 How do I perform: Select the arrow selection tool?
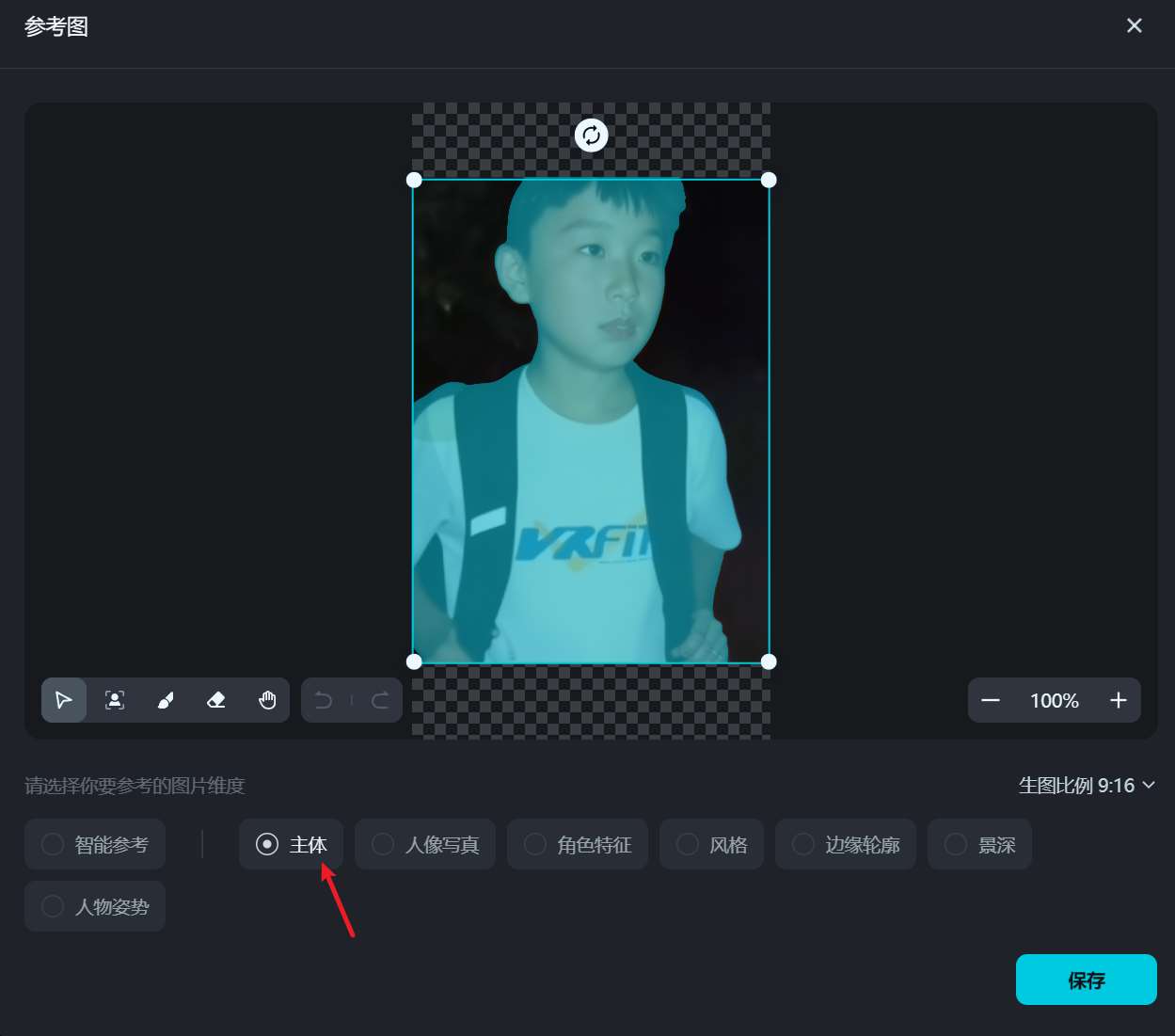click(63, 700)
